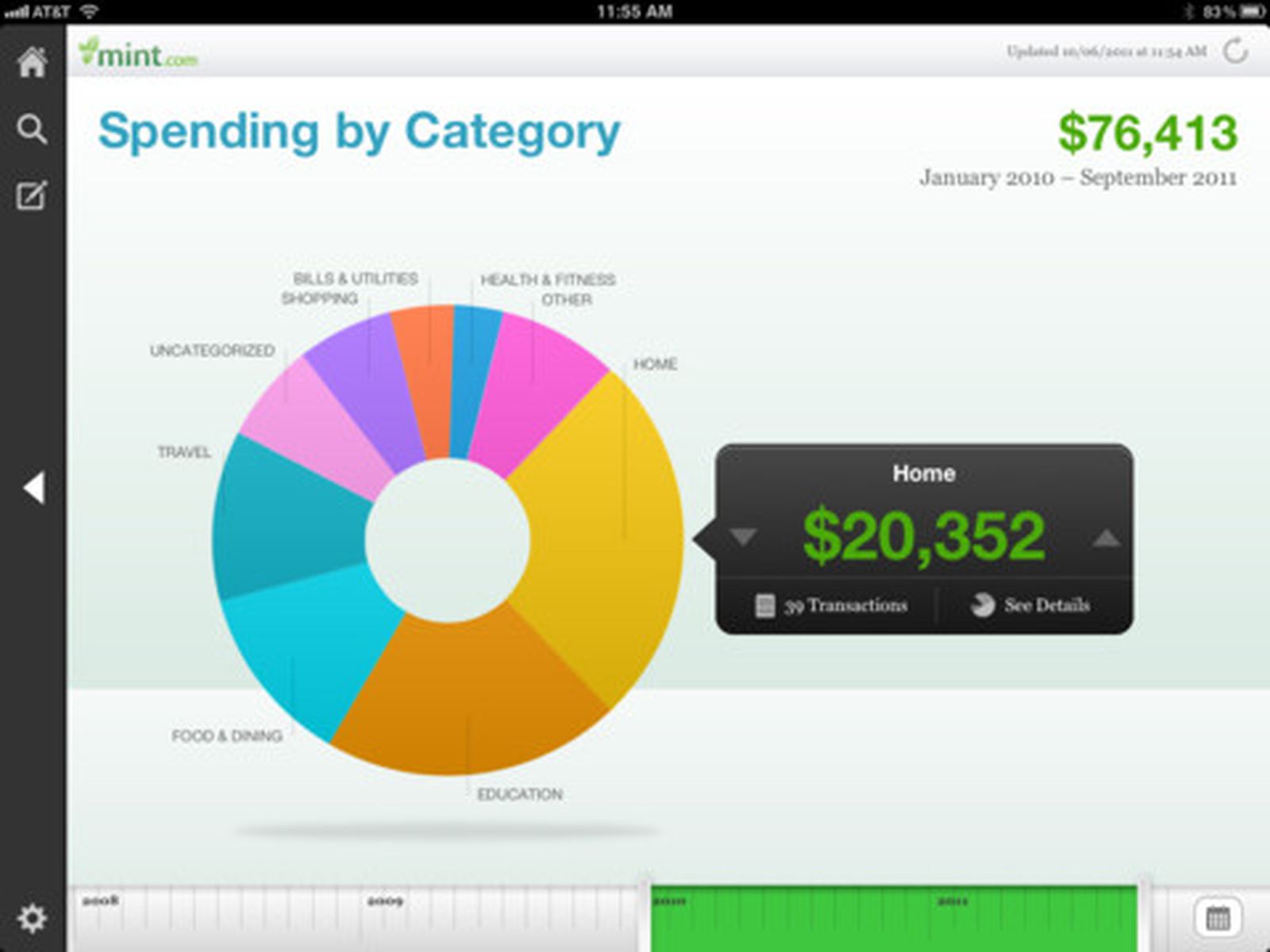Jump to 2009 on the timeline

click(385, 902)
